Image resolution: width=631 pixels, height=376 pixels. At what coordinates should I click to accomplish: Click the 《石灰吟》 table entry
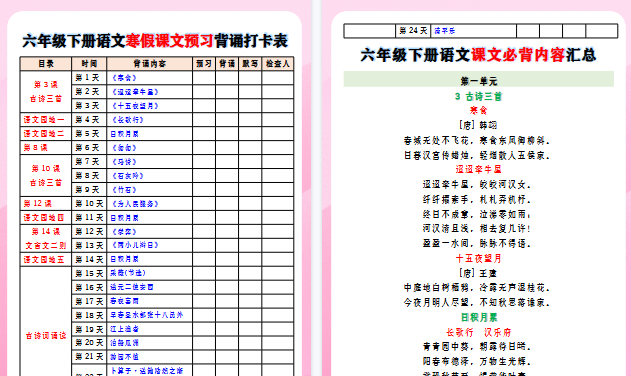click(128, 176)
